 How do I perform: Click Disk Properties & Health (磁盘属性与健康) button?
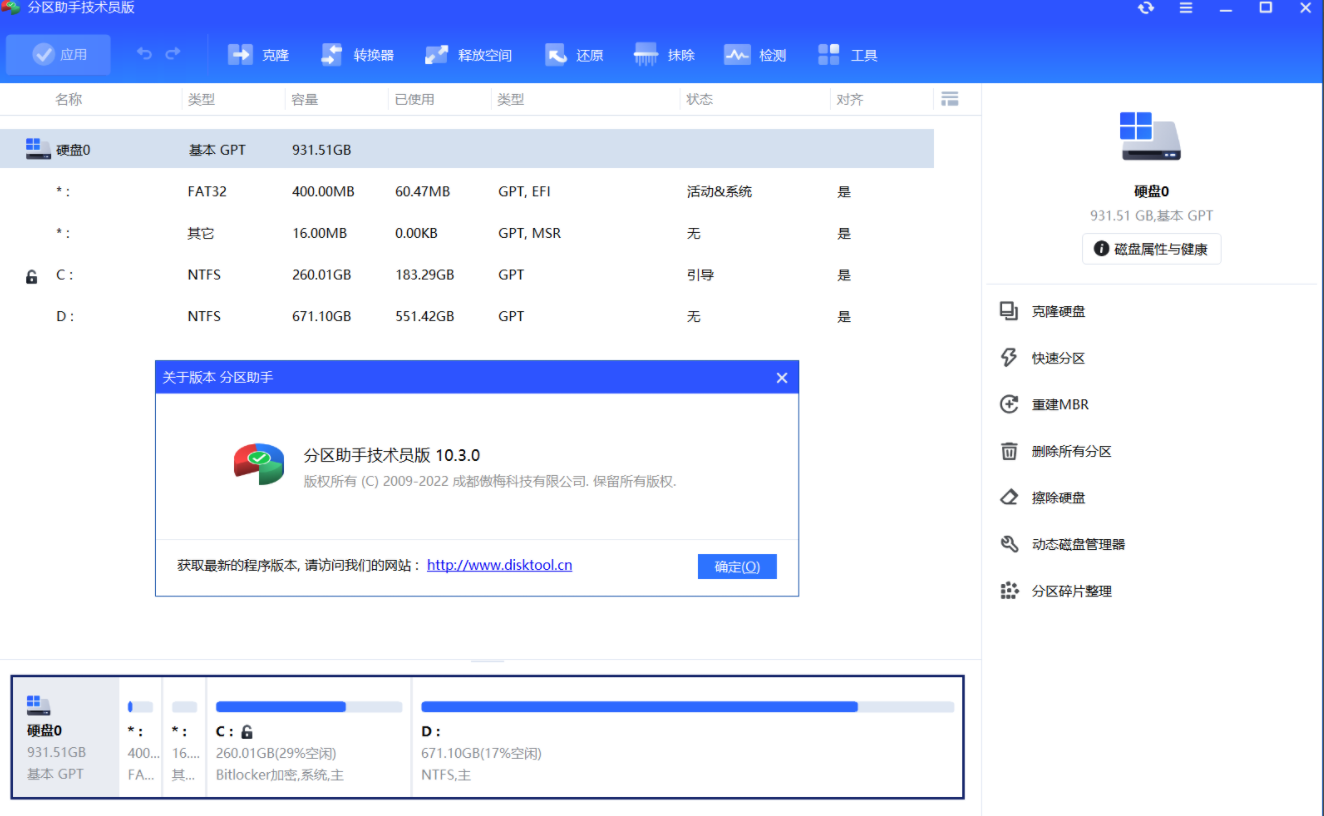tap(1151, 249)
